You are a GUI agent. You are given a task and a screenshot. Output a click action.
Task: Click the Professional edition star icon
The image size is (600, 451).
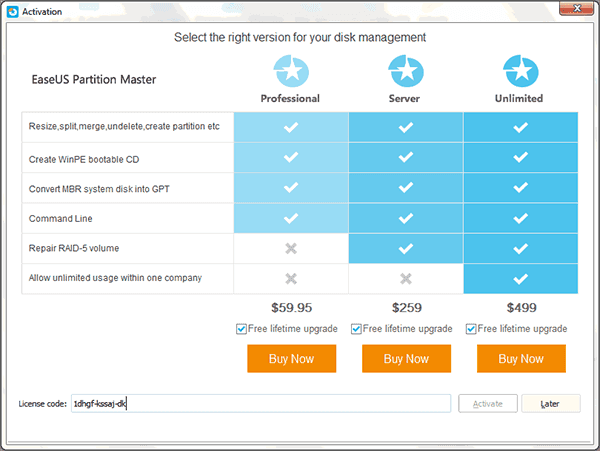click(291, 71)
